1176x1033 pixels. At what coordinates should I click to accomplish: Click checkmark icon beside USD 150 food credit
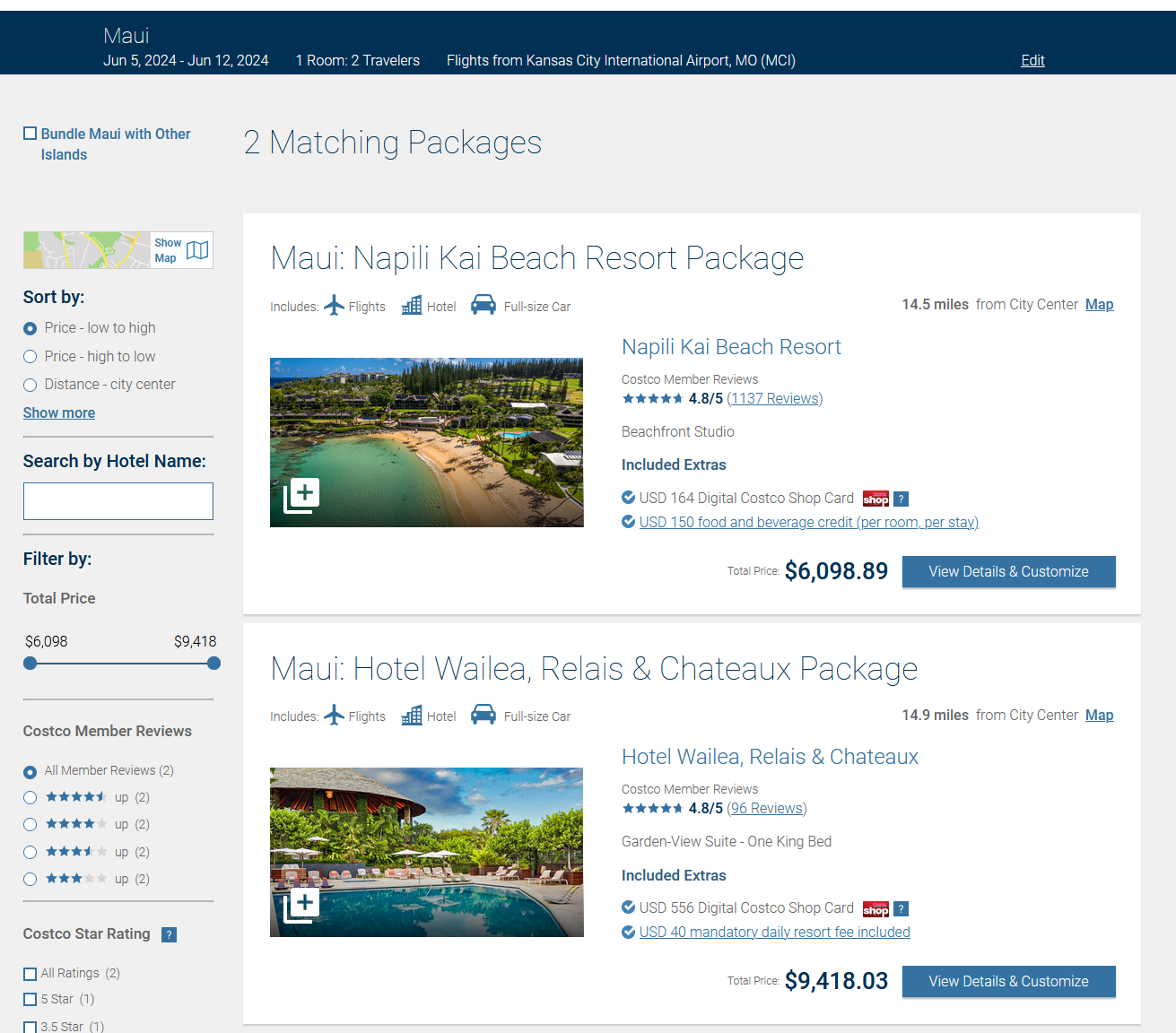[x=628, y=522]
